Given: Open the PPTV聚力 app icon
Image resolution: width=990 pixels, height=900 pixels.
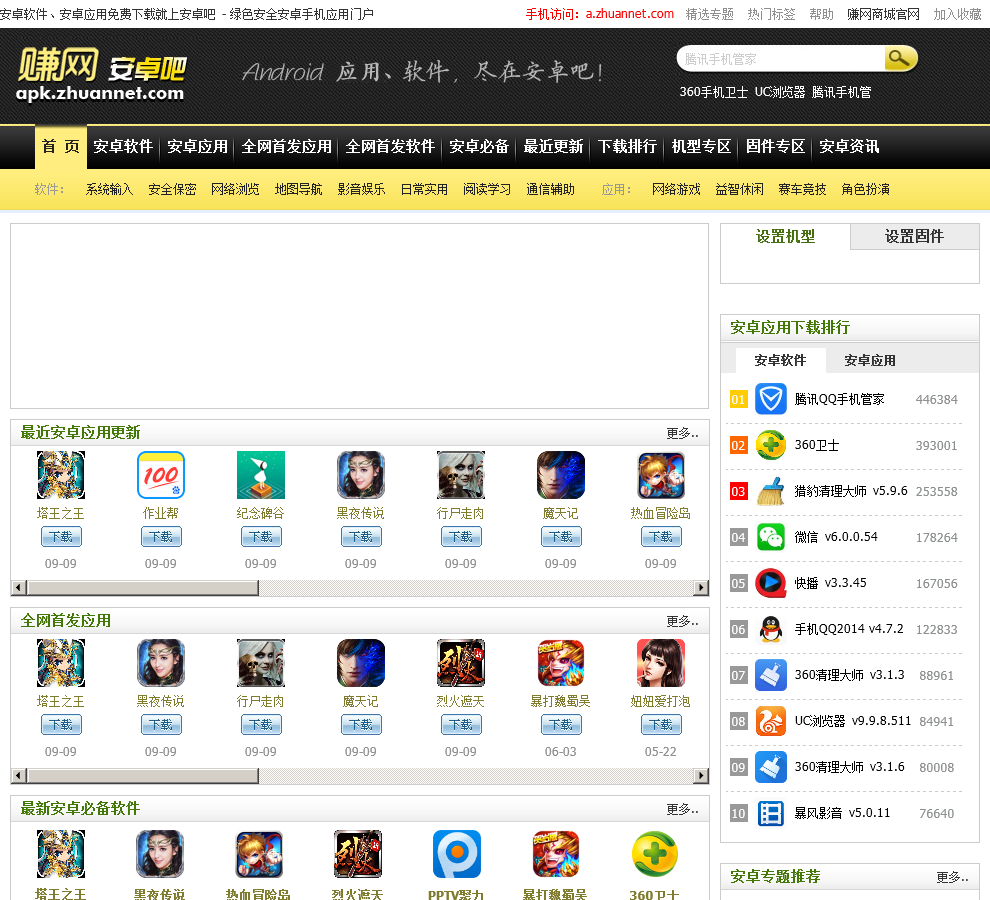Looking at the screenshot, I should pyautogui.click(x=457, y=854).
